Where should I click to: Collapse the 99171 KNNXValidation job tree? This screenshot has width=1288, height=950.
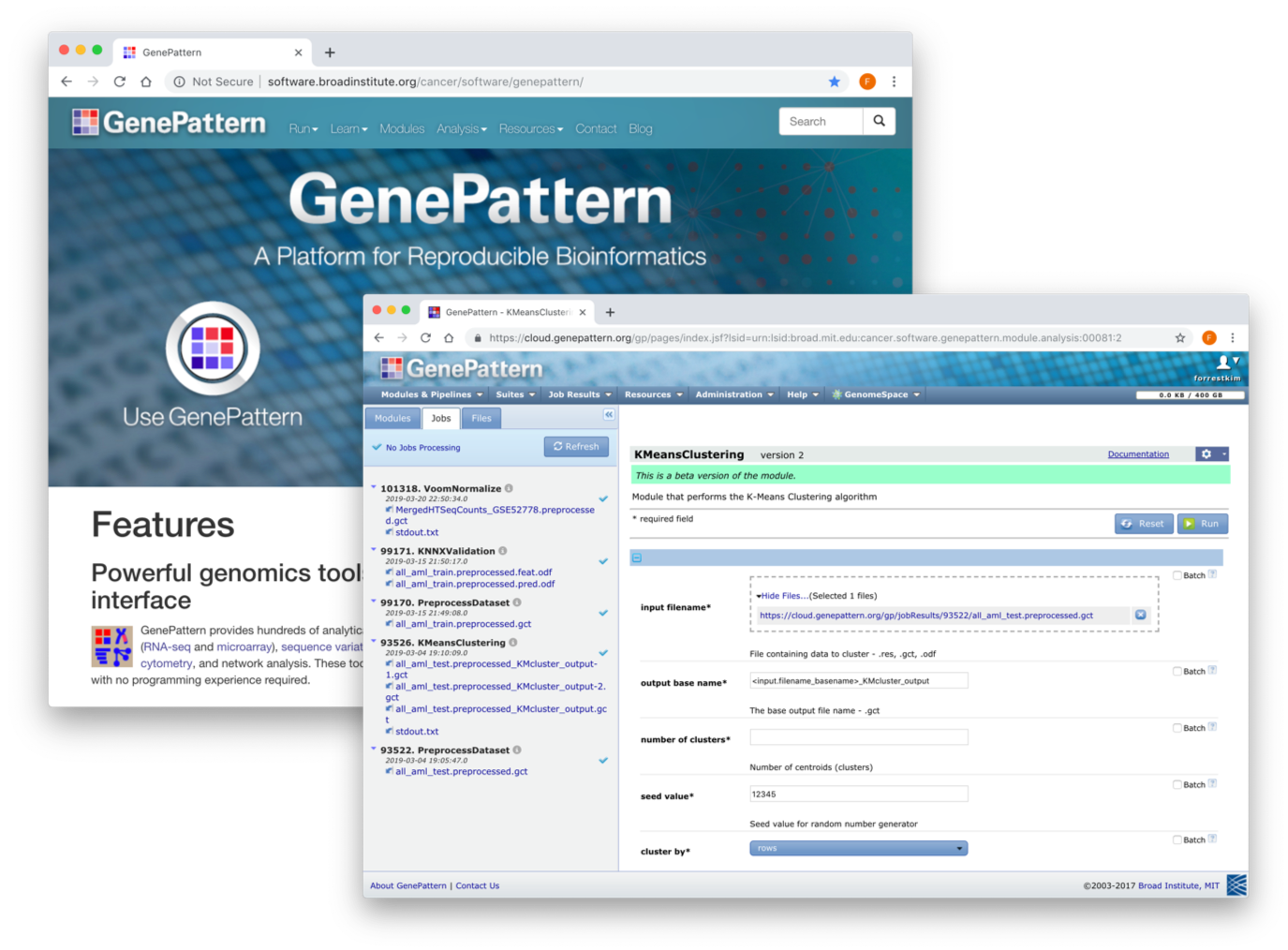[374, 550]
